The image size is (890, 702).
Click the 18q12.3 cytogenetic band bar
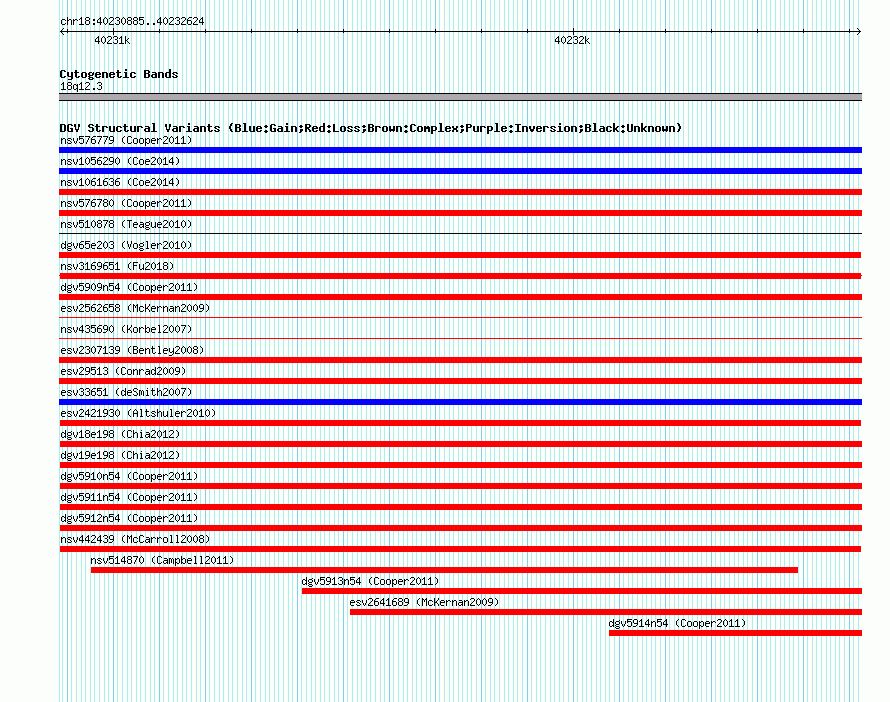click(460, 97)
